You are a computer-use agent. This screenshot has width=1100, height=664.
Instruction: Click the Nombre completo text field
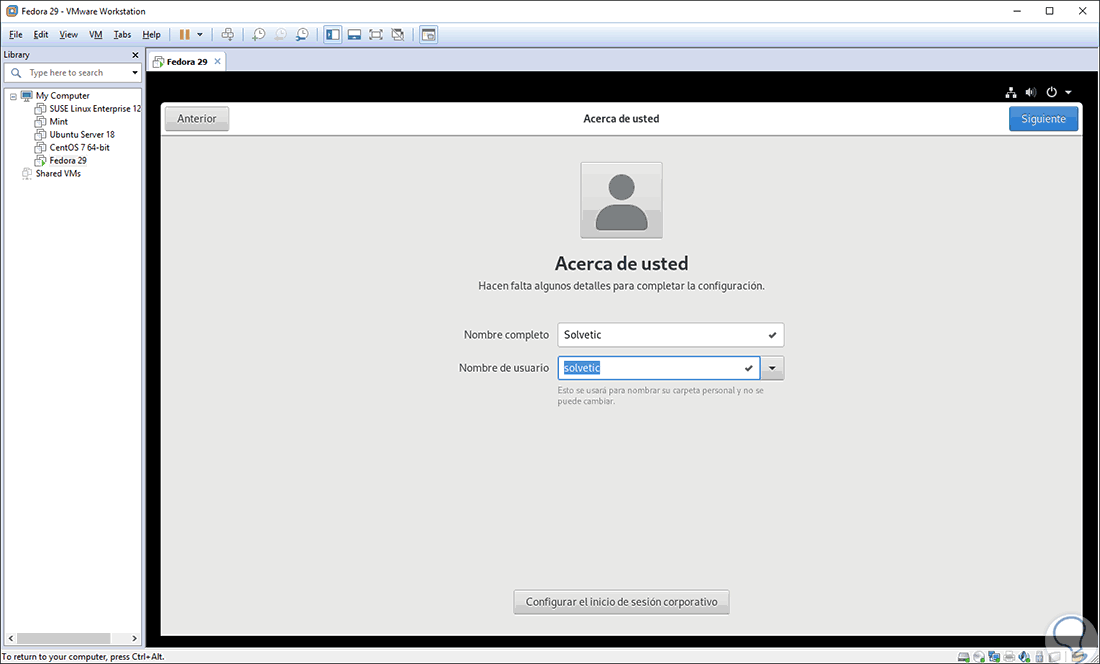click(x=670, y=334)
